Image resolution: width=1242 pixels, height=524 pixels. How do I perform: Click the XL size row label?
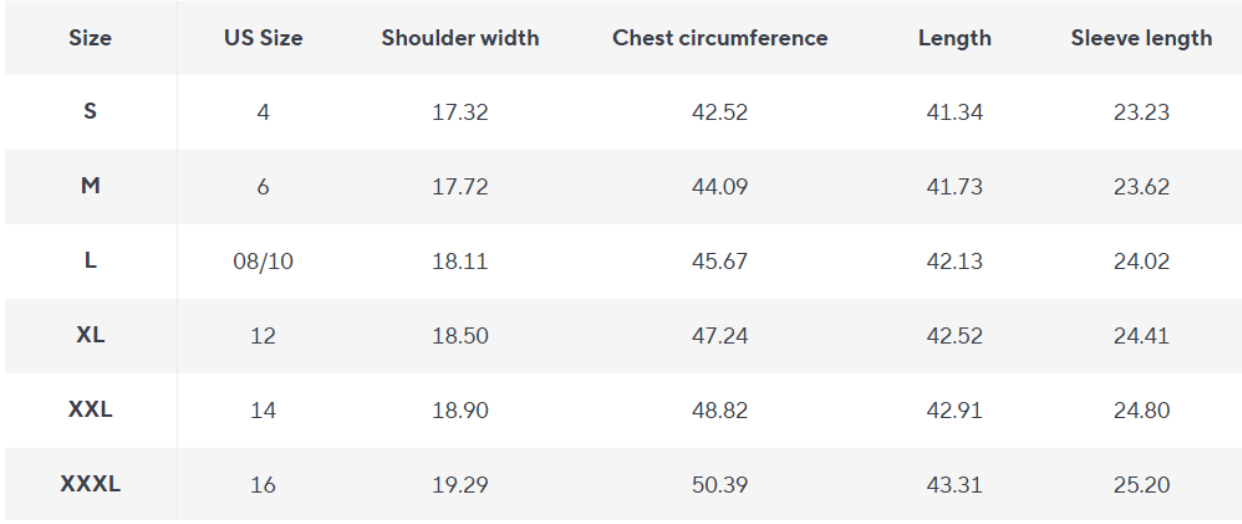(90, 336)
